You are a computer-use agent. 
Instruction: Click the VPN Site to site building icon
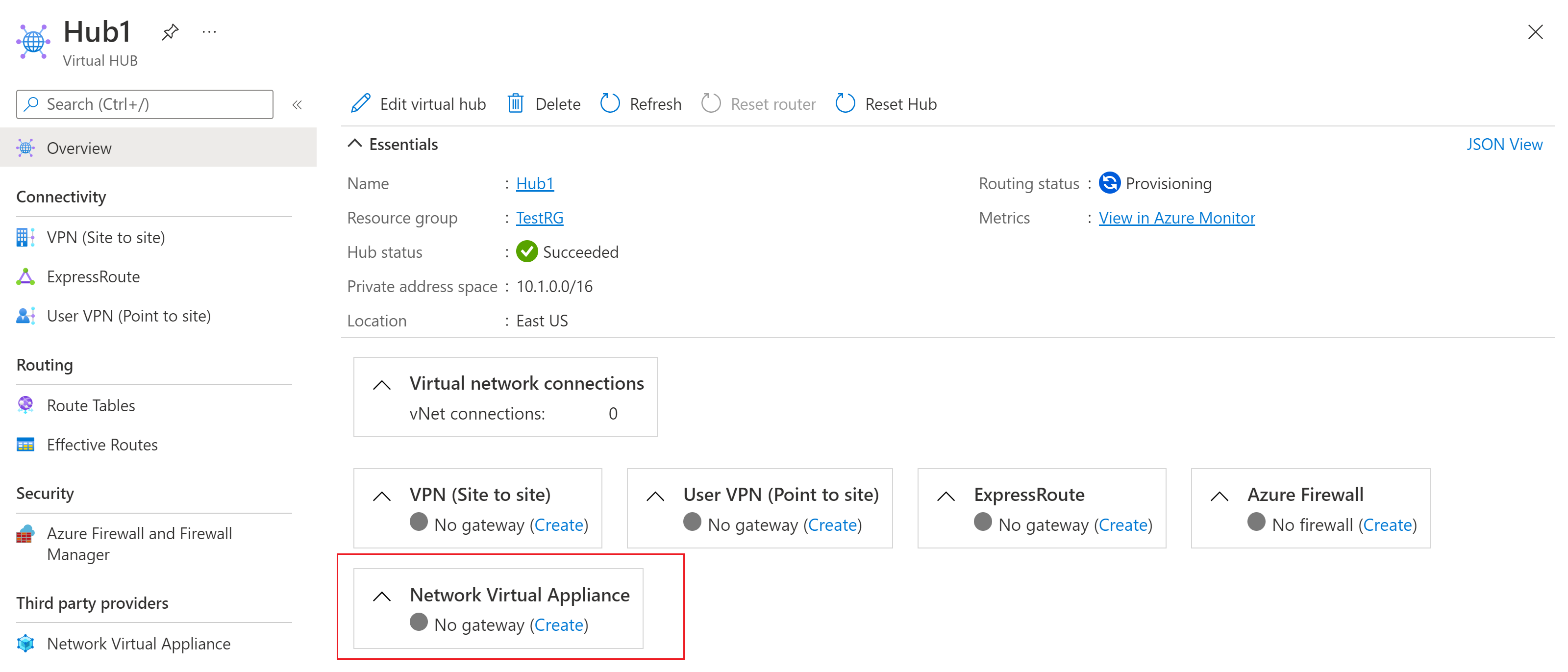pyautogui.click(x=25, y=237)
